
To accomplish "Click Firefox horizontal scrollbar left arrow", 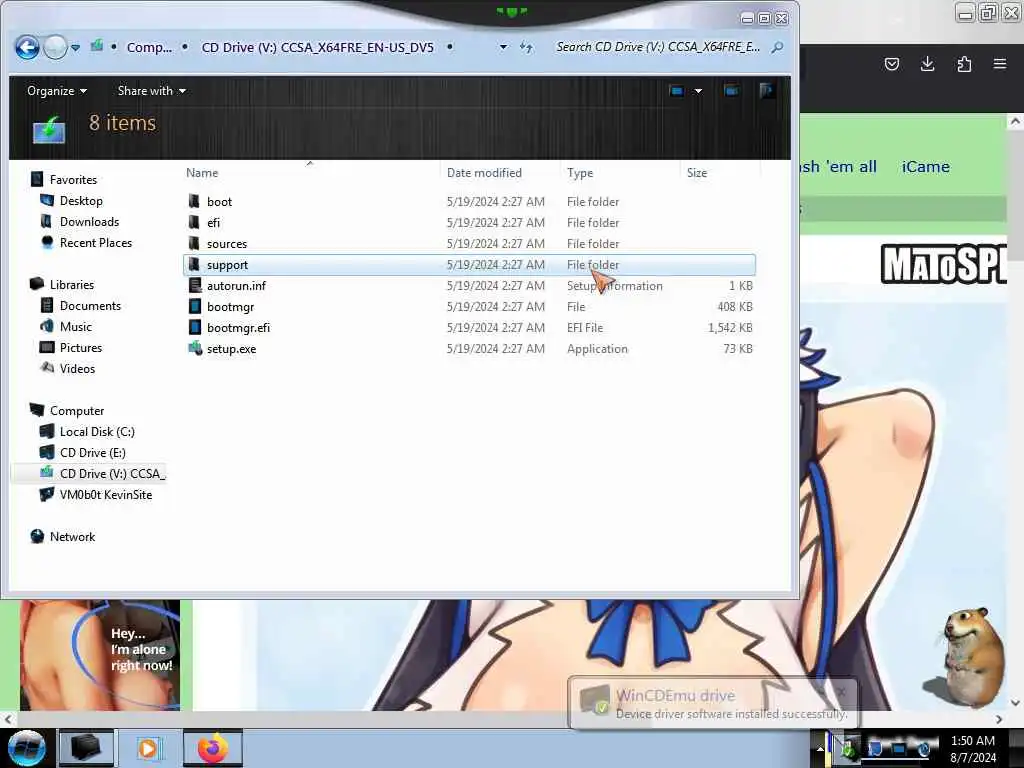I will [8, 719].
